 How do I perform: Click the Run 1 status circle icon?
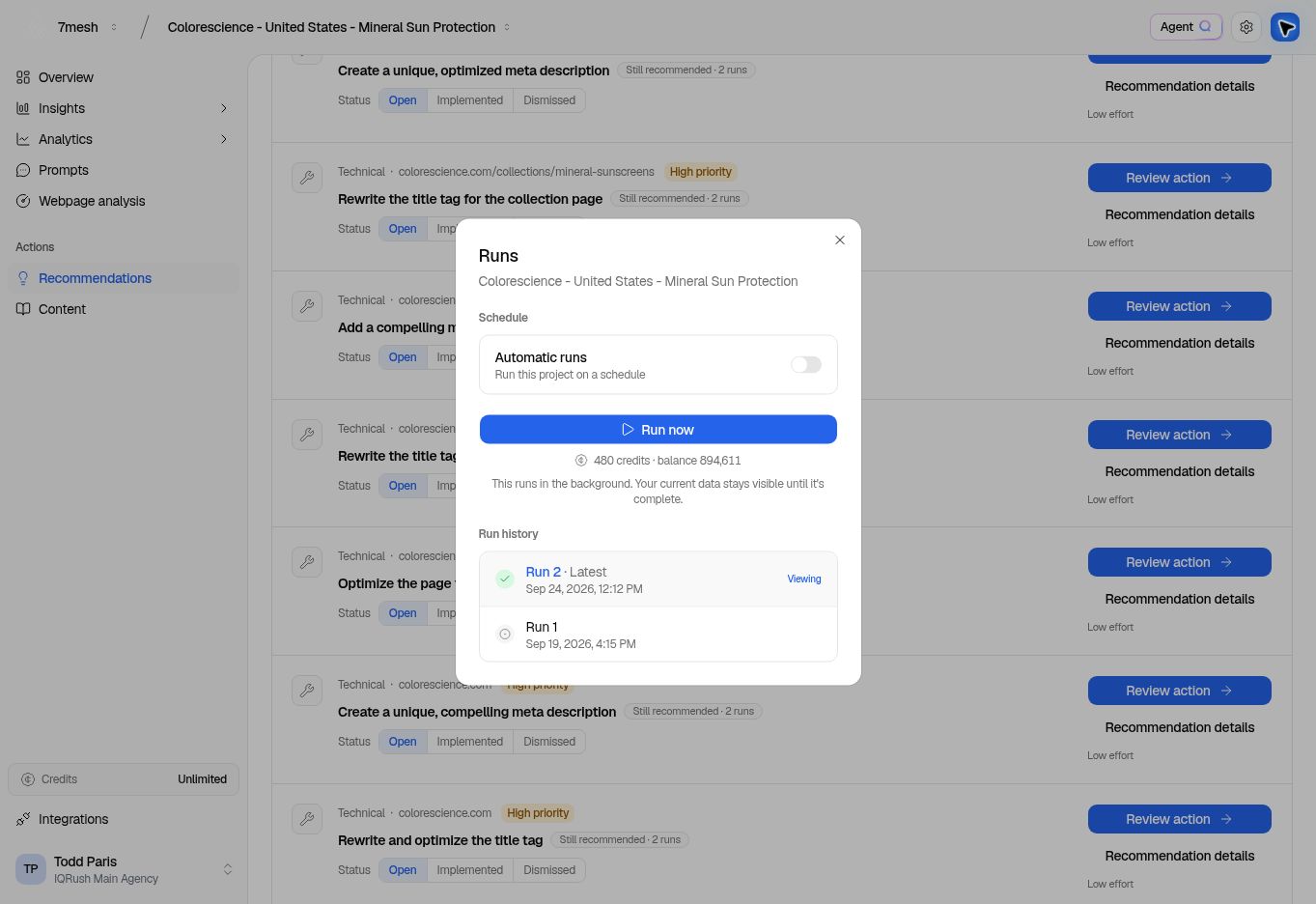505,635
